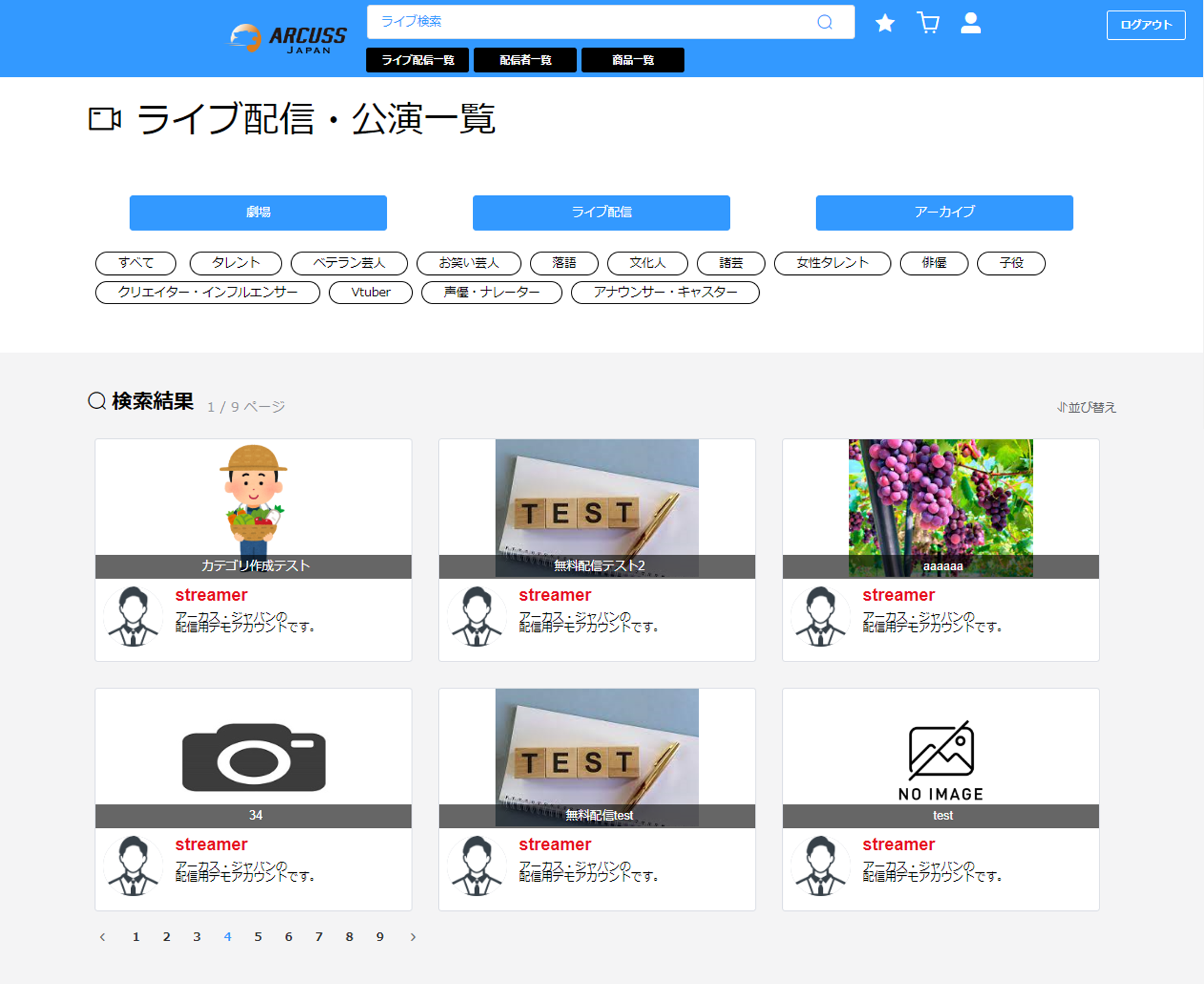The image size is (1204, 984).
Task: Click the search magnifier icon
Action: click(824, 22)
